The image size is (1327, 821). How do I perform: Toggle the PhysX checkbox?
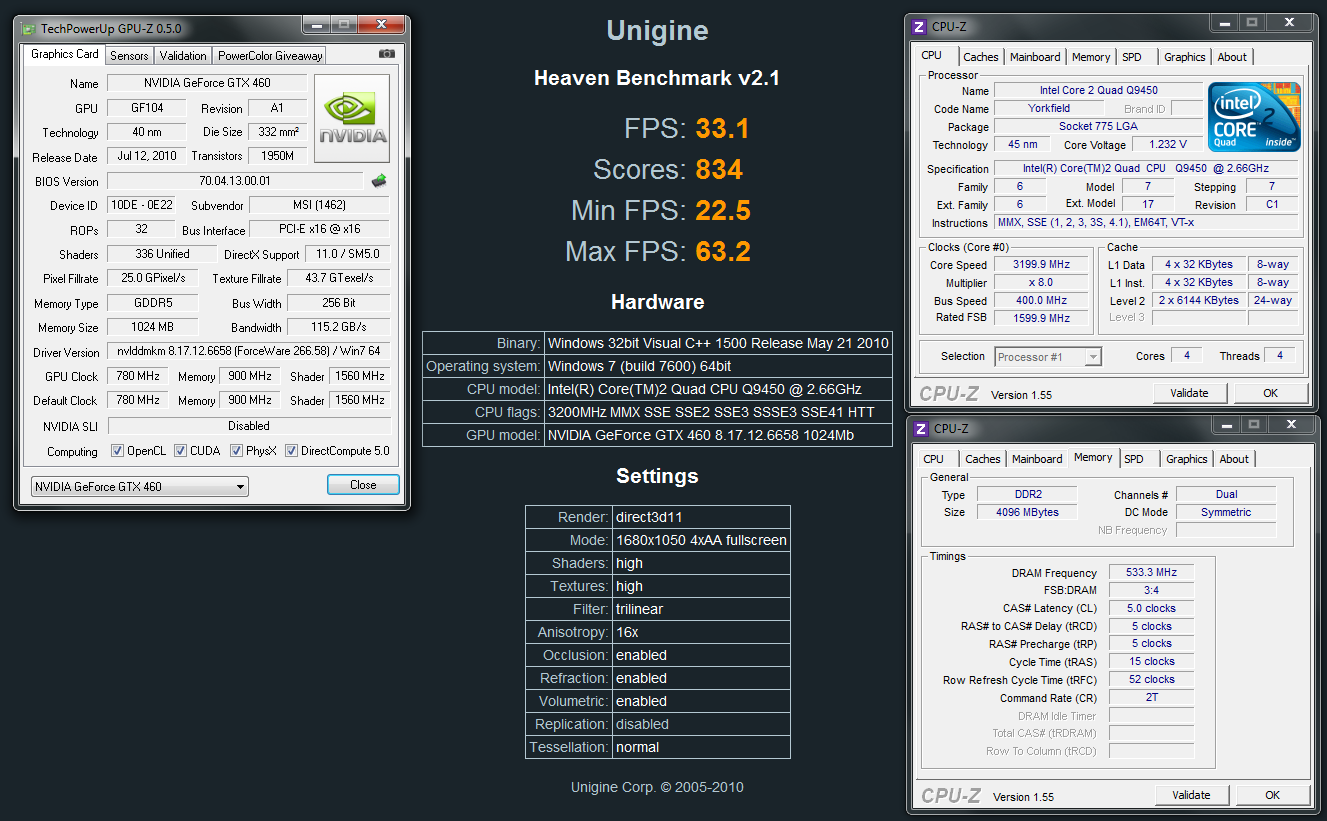pos(236,451)
